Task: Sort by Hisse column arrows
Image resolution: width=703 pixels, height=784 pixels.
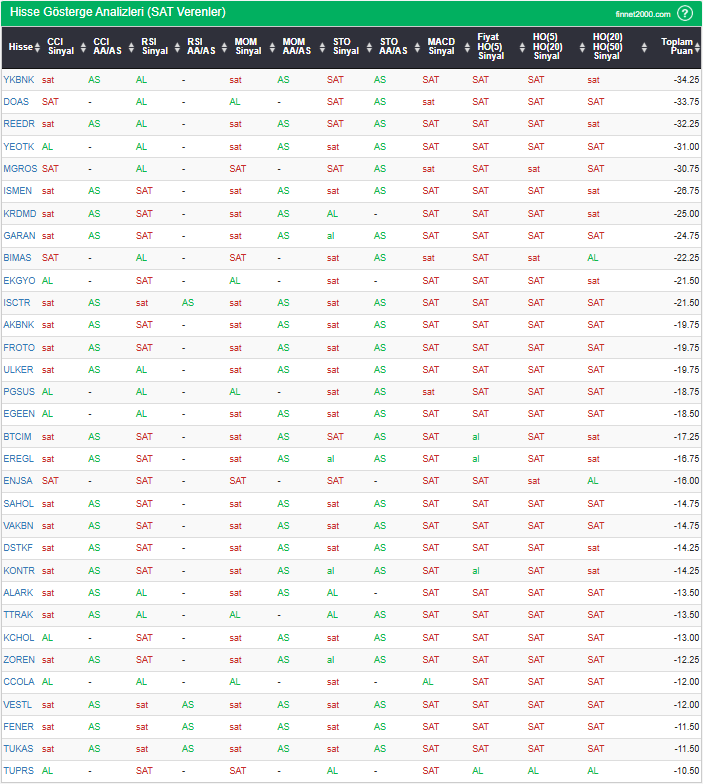Action: [x=37, y=47]
